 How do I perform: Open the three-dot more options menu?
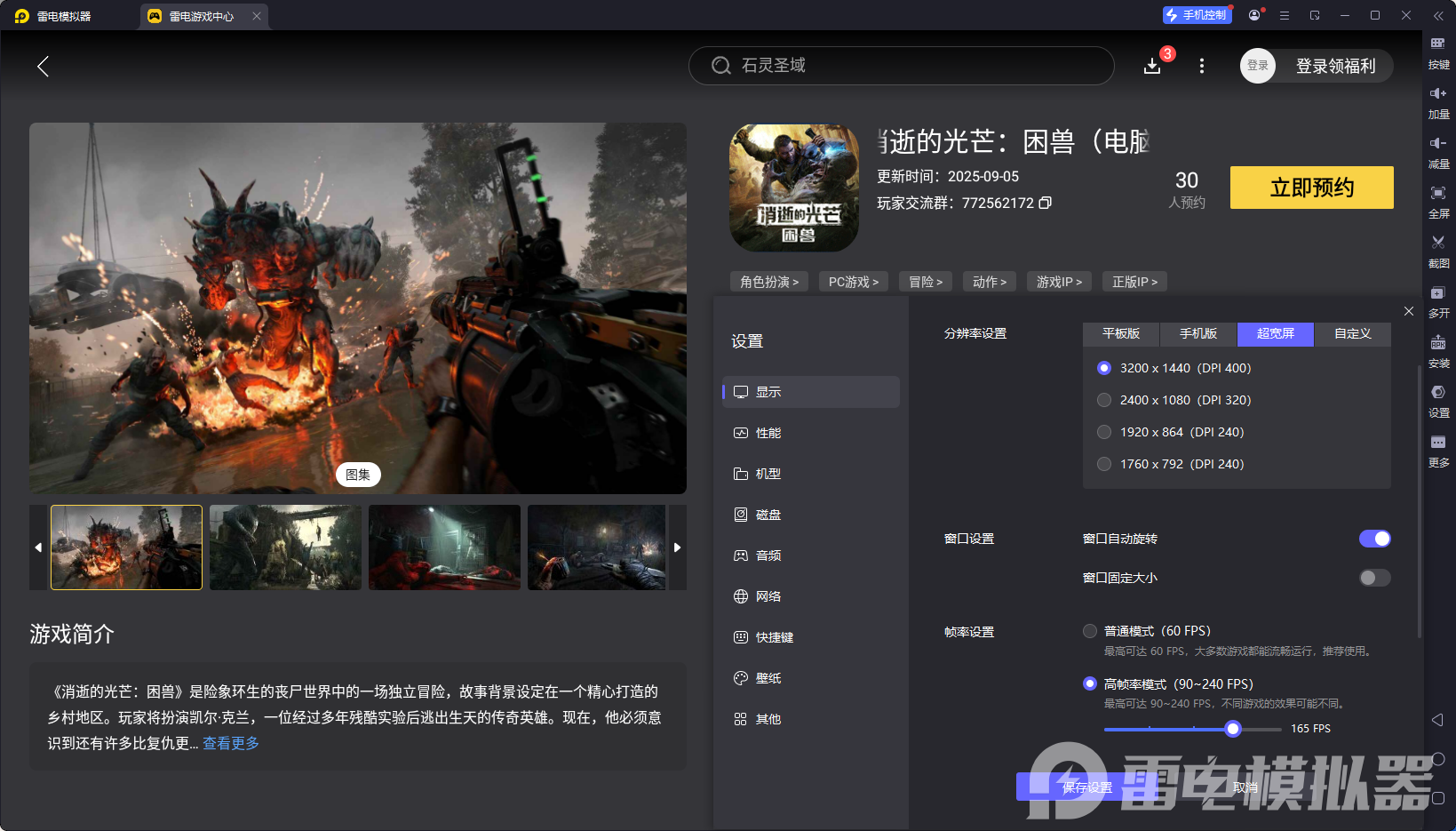click(x=1201, y=66)
